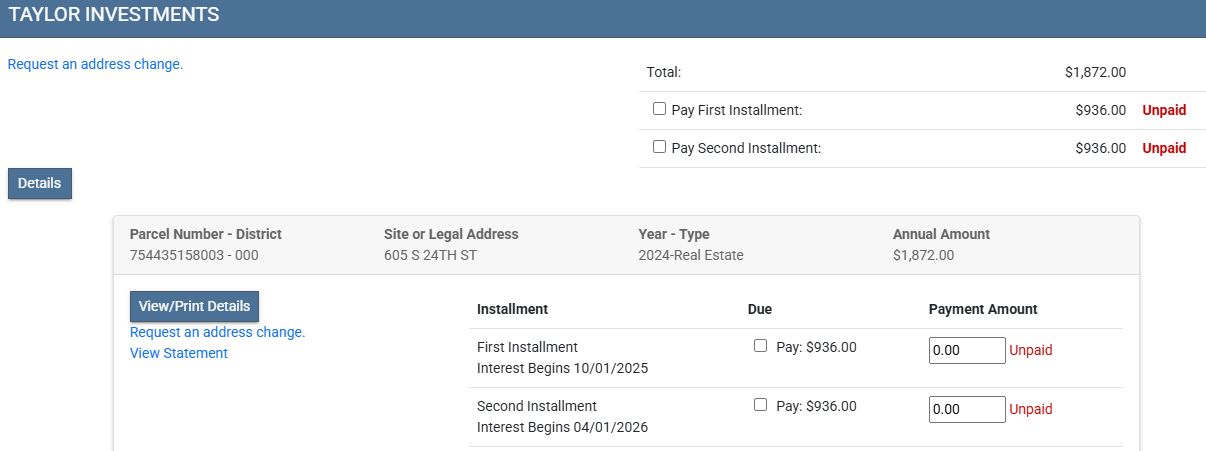Tick Second Installment Pay: $936.00 checkbox in table
Image resolution: width=1206 pixels, height=451 pixels.
click(x=760, y=405)
